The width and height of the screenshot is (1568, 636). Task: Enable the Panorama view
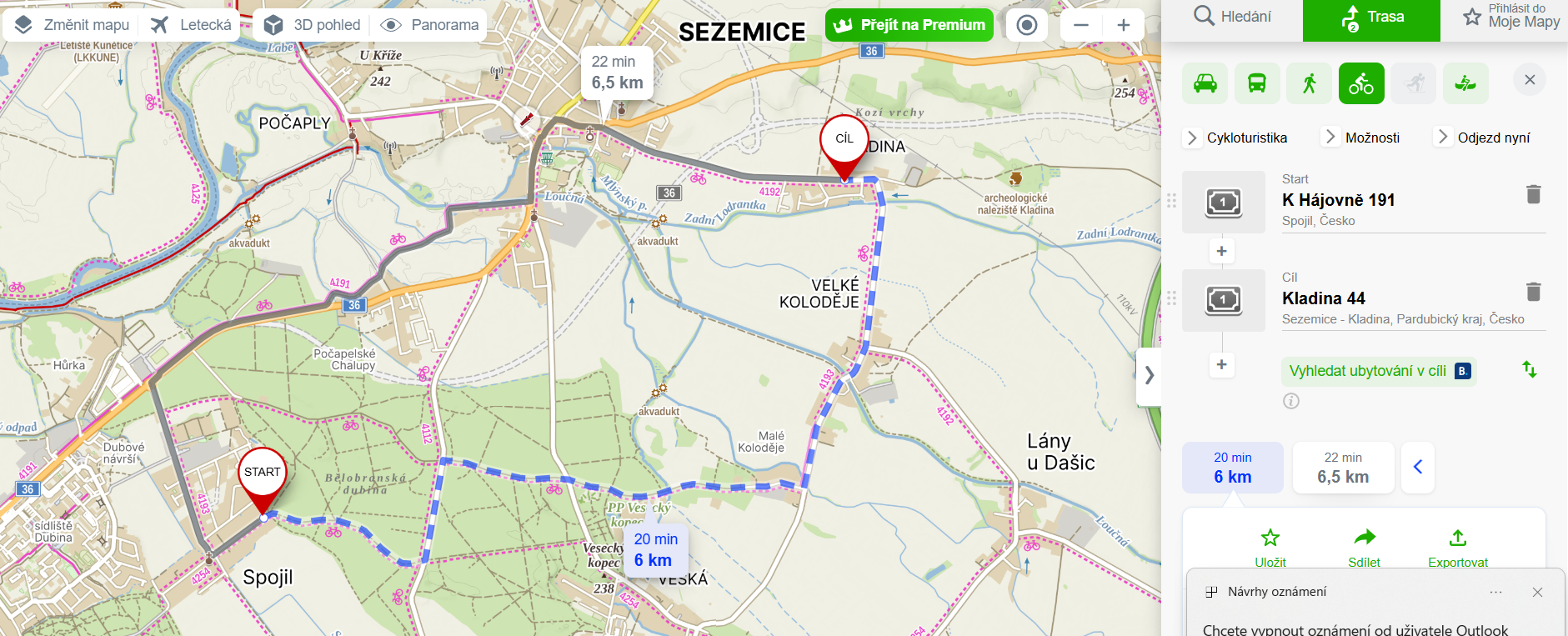coord(430,25)
